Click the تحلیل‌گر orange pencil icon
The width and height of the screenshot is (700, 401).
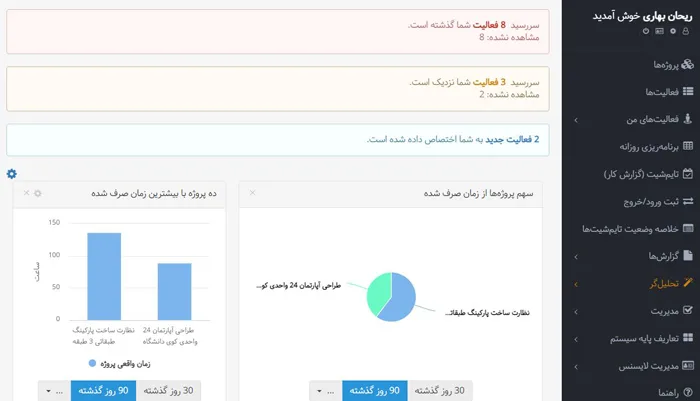(x=688, y=283)
